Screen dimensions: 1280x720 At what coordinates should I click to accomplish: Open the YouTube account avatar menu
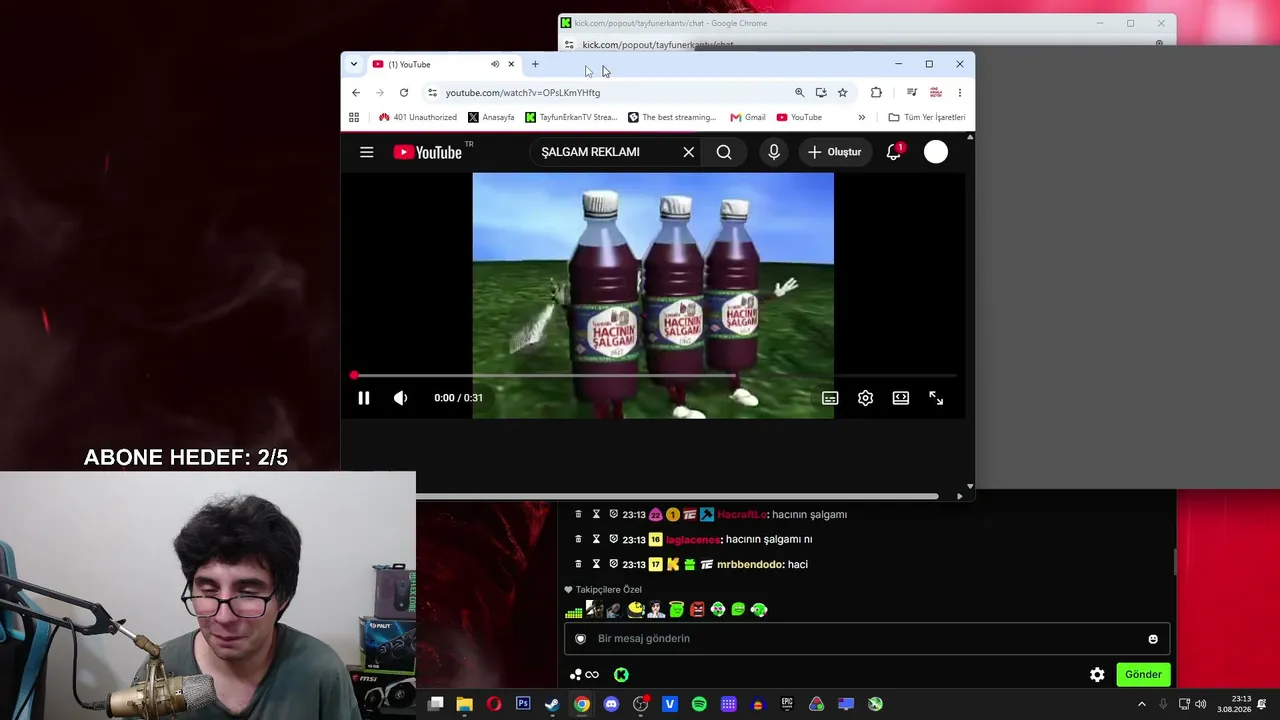click(936, 152)
